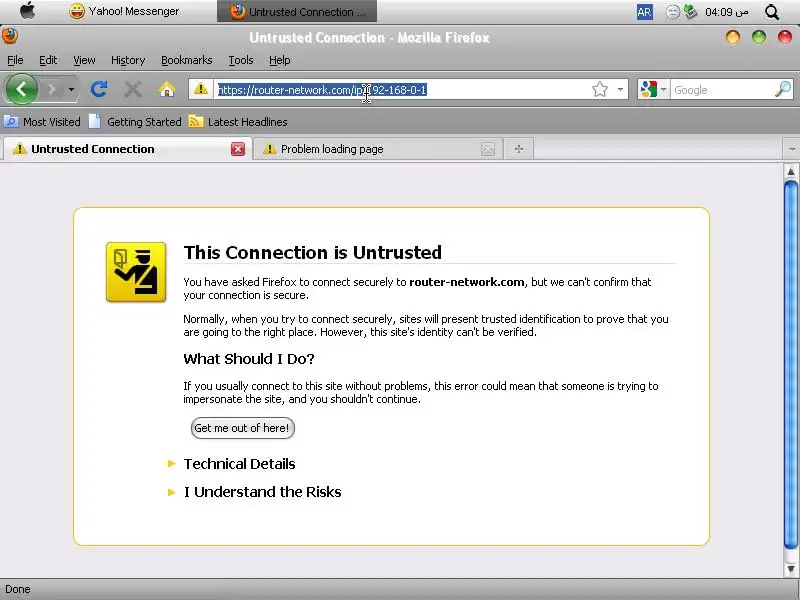Switch to Yahoo! Messenger in the taskbar
The image size is (800, 600).
tap(124, 11)
